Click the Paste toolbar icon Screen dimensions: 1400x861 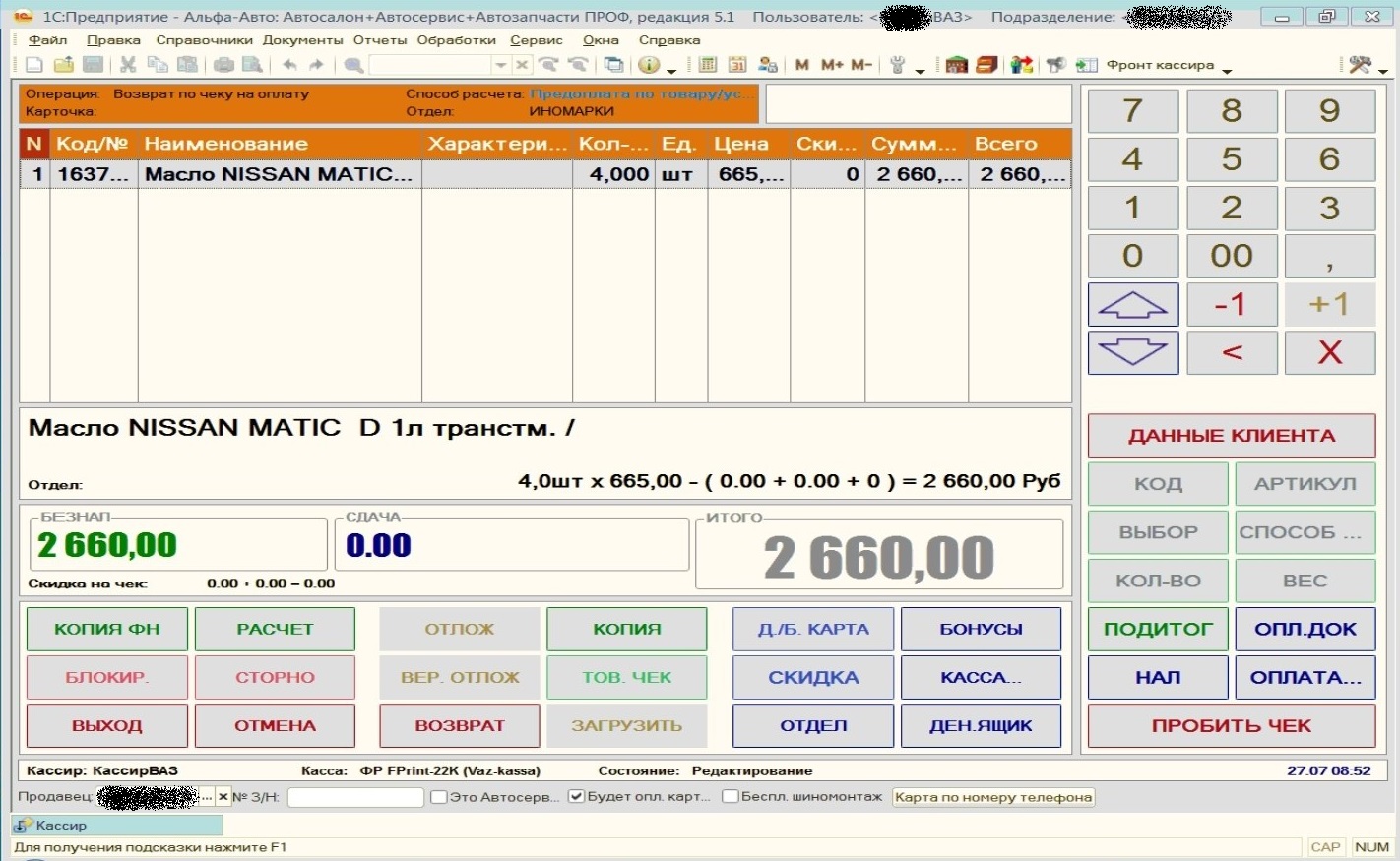point(187,65)
